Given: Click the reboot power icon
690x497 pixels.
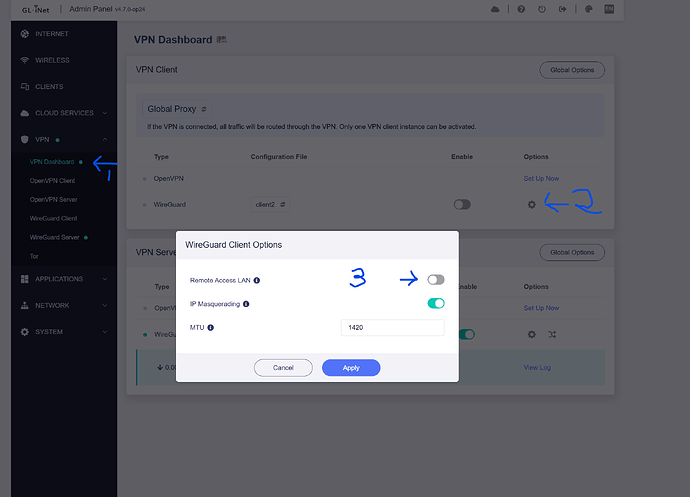Looking at the screenshot, I should pos(541,9).
